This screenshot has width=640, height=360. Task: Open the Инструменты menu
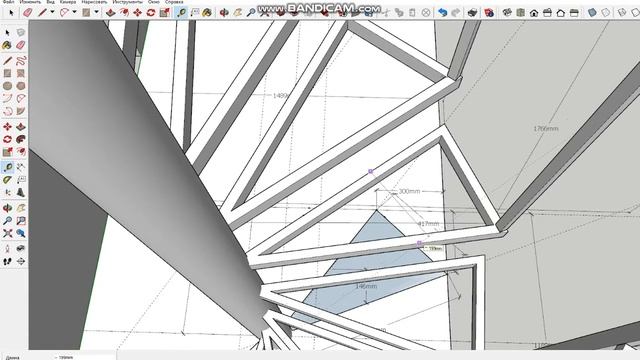[128, 2]
